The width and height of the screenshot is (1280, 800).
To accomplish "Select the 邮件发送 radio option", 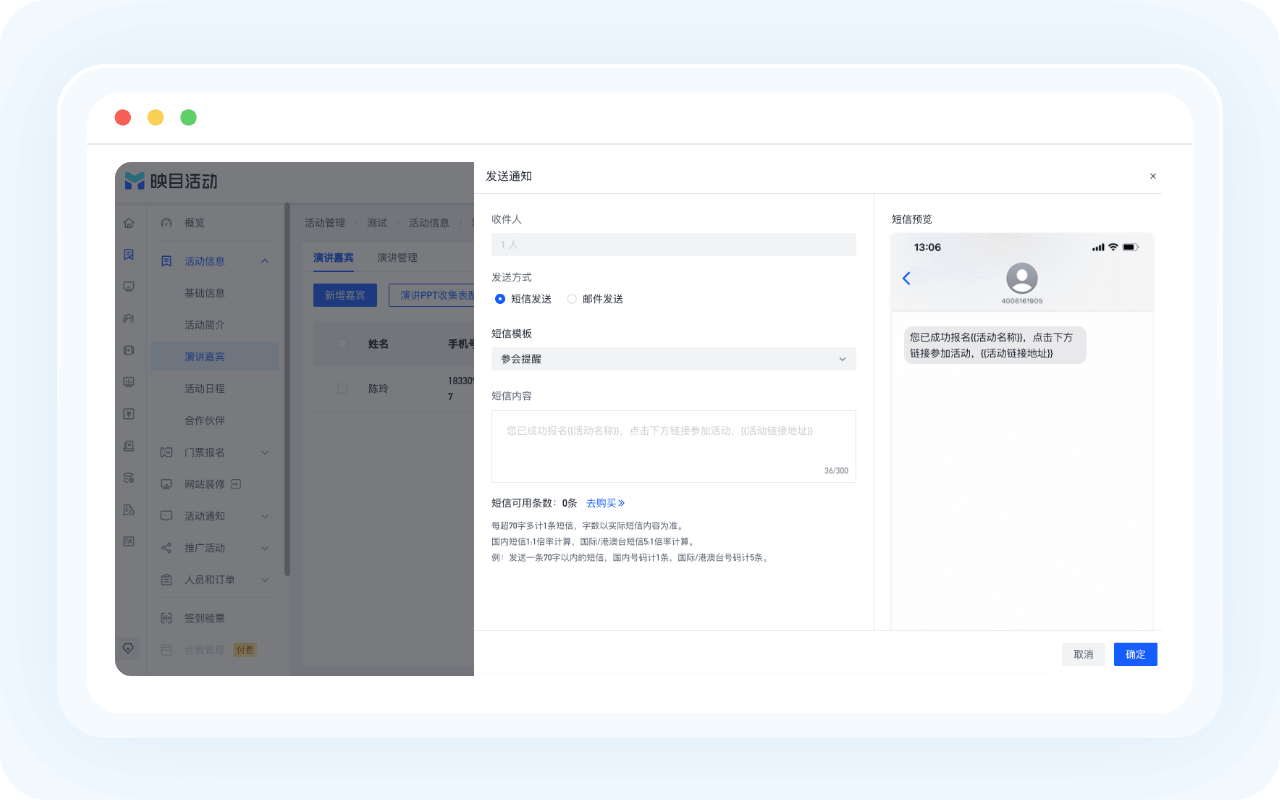I will 572,299.
